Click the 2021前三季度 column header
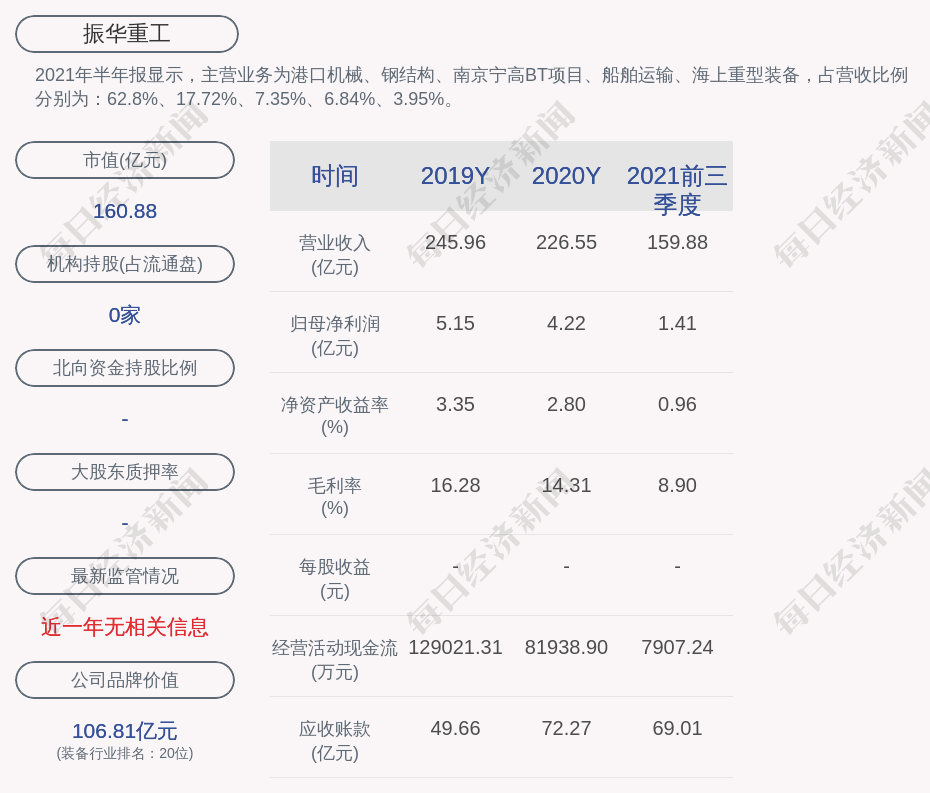The height and width of the screenshot is (793, 930). (x=677, y=190)
